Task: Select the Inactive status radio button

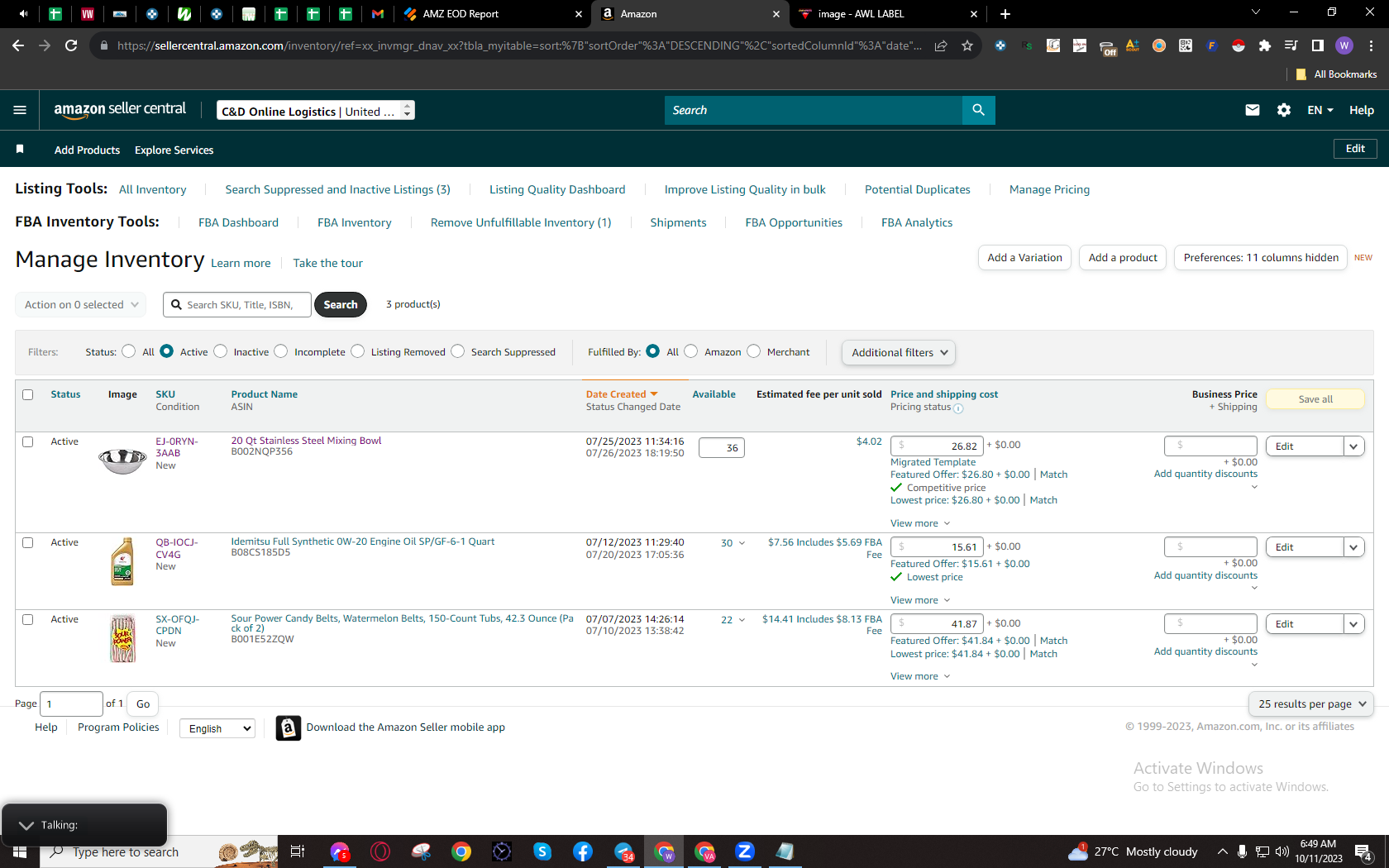Action: (x=220, y=351)
